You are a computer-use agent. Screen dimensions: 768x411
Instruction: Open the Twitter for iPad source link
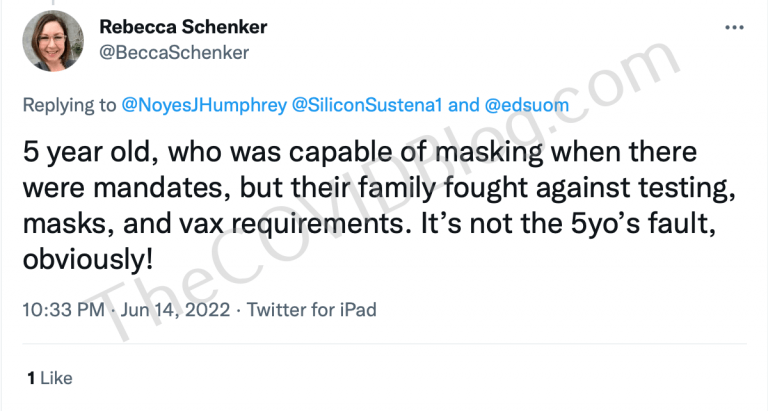[312, 310]
